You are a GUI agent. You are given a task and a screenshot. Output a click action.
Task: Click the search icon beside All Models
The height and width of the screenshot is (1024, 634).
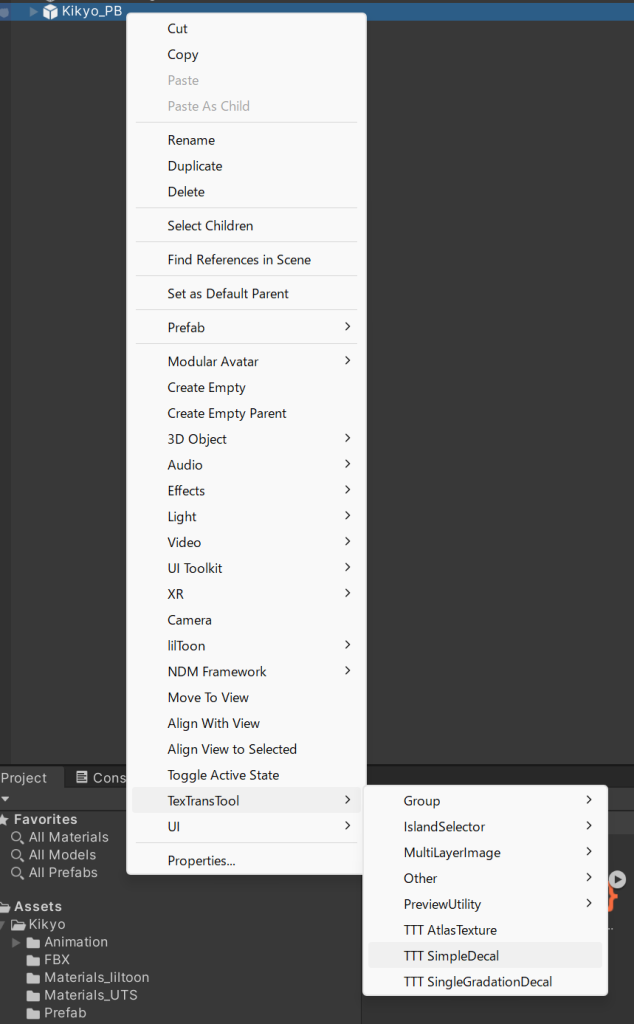pos(17,856)
